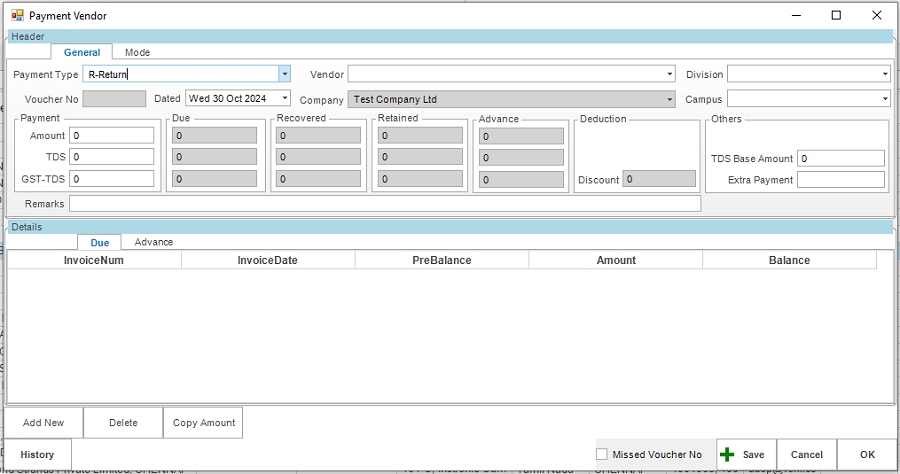Viewport: 900px width, 474px height.
Task: Click the Voucher No field
Action: pos(114,99)
